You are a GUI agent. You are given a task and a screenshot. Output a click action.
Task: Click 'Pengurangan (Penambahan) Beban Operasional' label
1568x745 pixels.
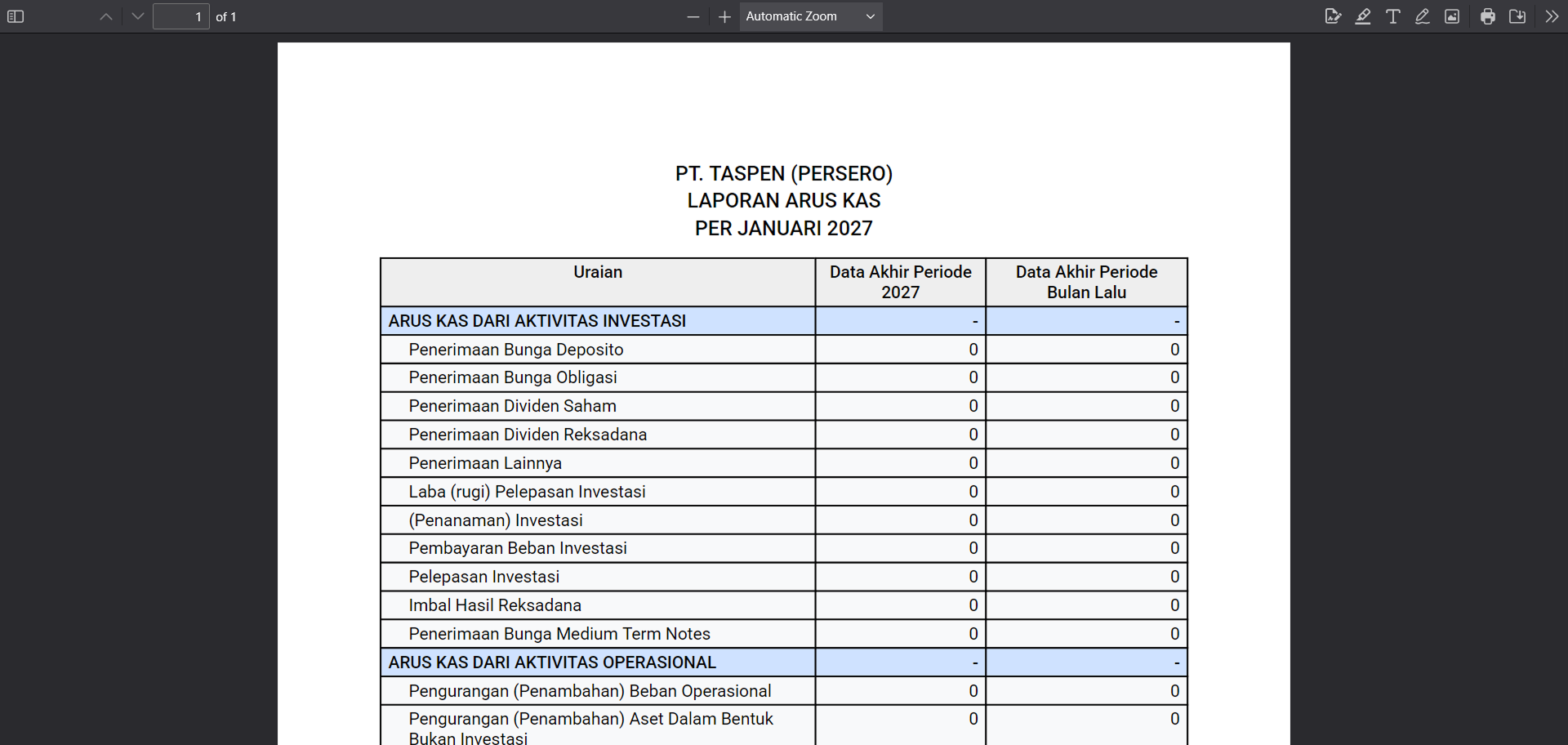tap(590, 691)
